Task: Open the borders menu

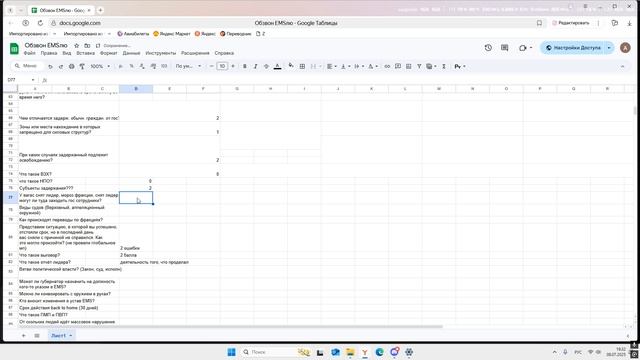Action: point(302,66)
